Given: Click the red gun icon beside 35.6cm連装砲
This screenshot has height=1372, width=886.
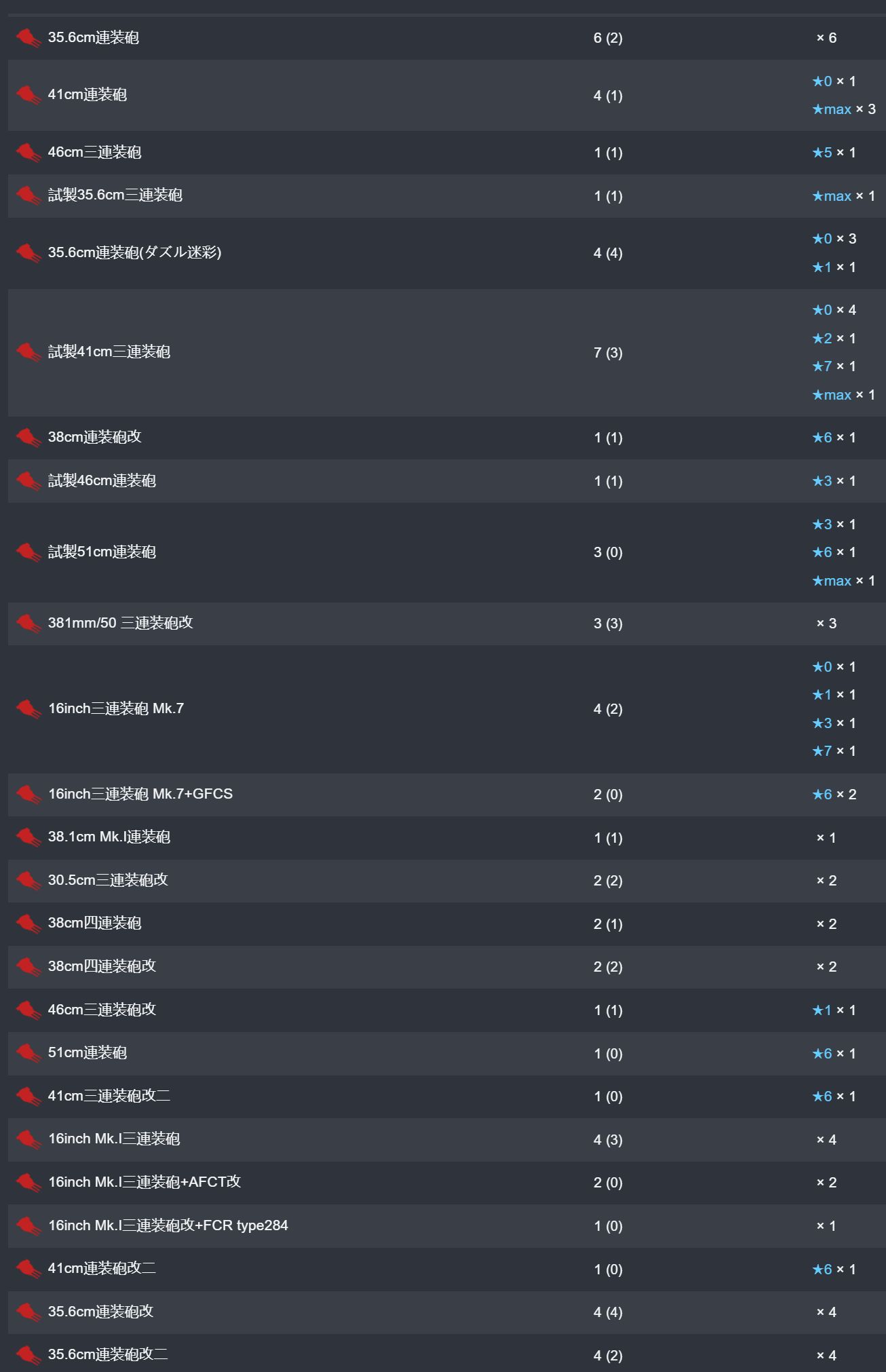Looking at the screenshot, I should pos(28,38).
